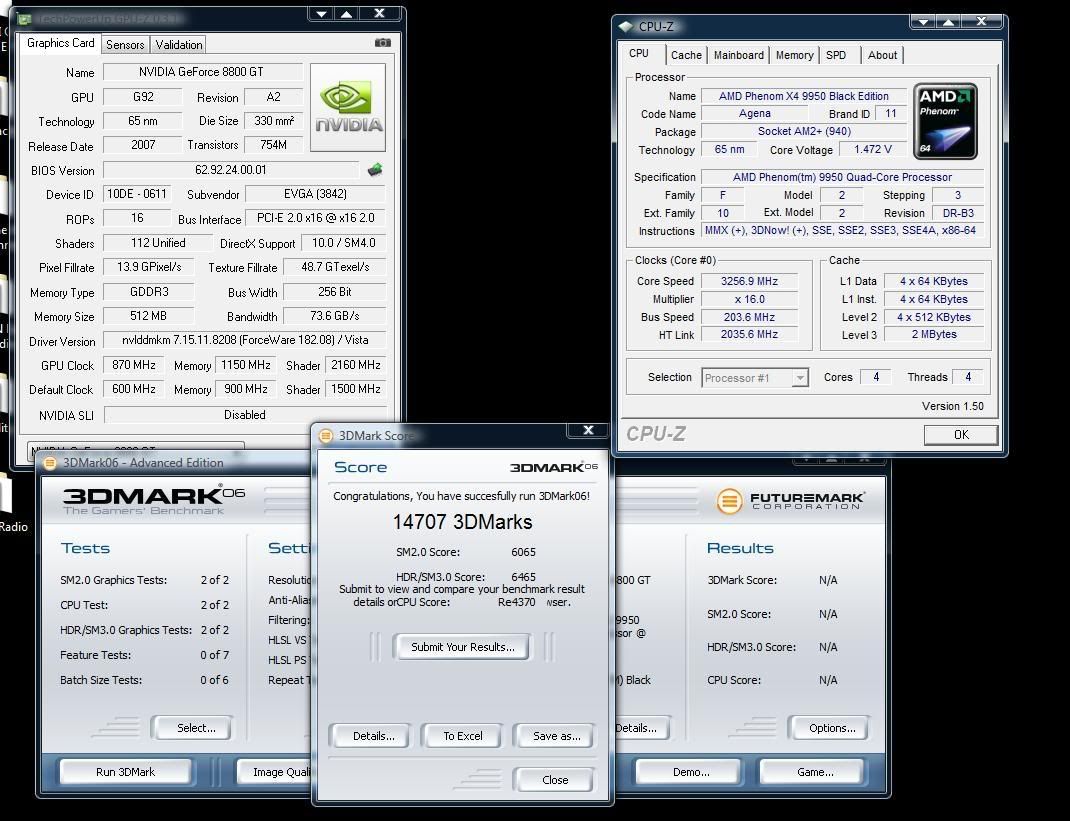
Task: Click the Futuremark Corporation logo
Action: (x=791, y=501)
